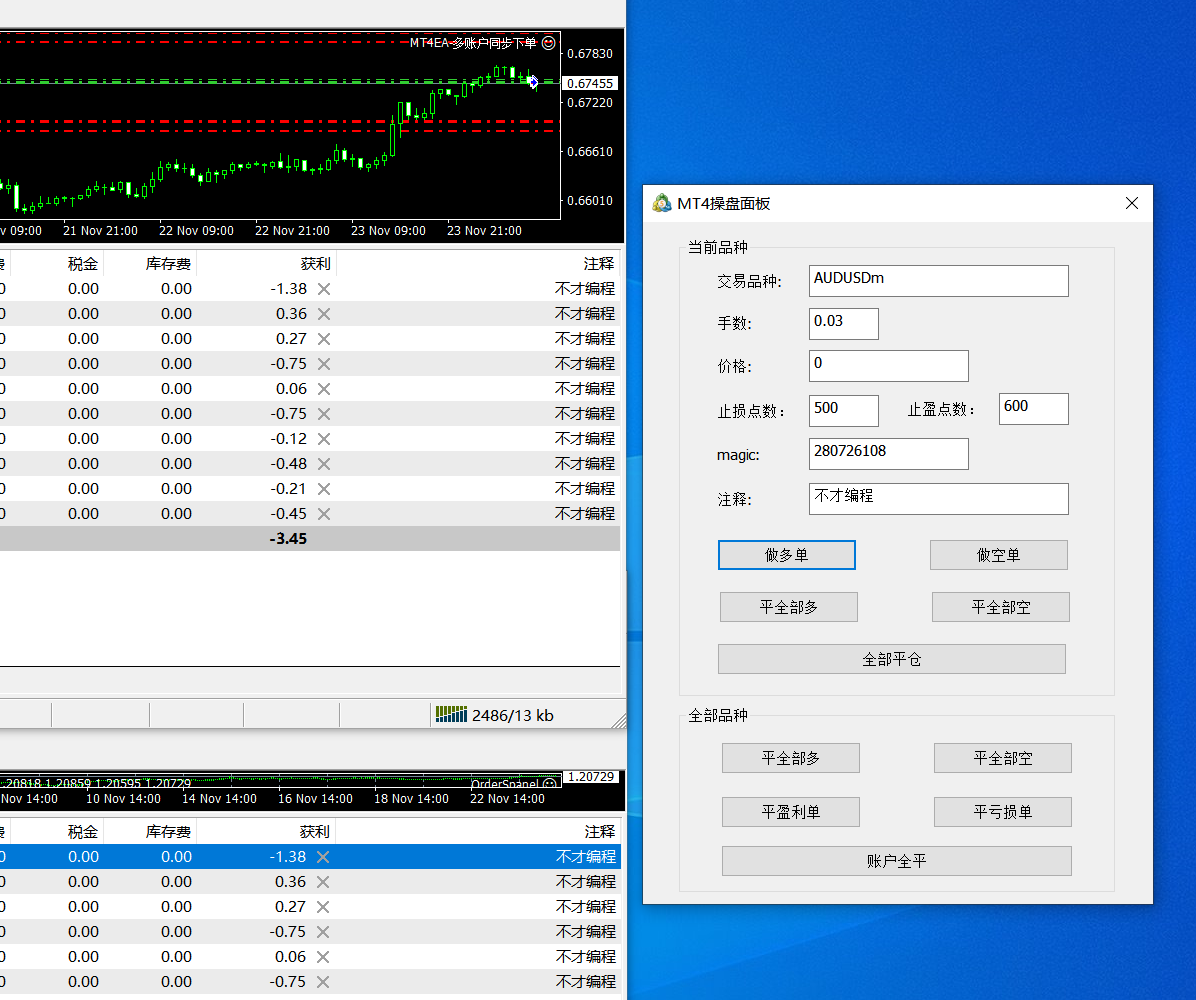Close the upper order with profit 0.27
Viewport: 1196px width, 1000px height.
click(x=324, y=339)
